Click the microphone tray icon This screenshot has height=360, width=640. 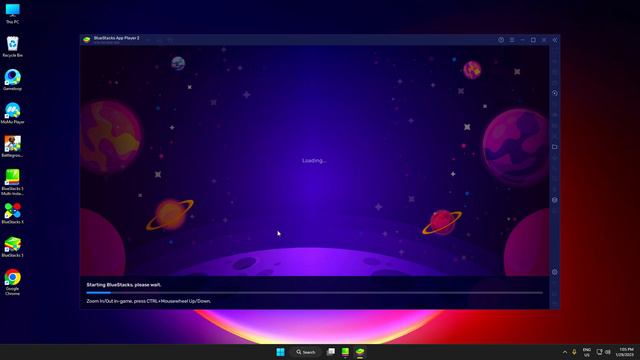tap(574, 352)
